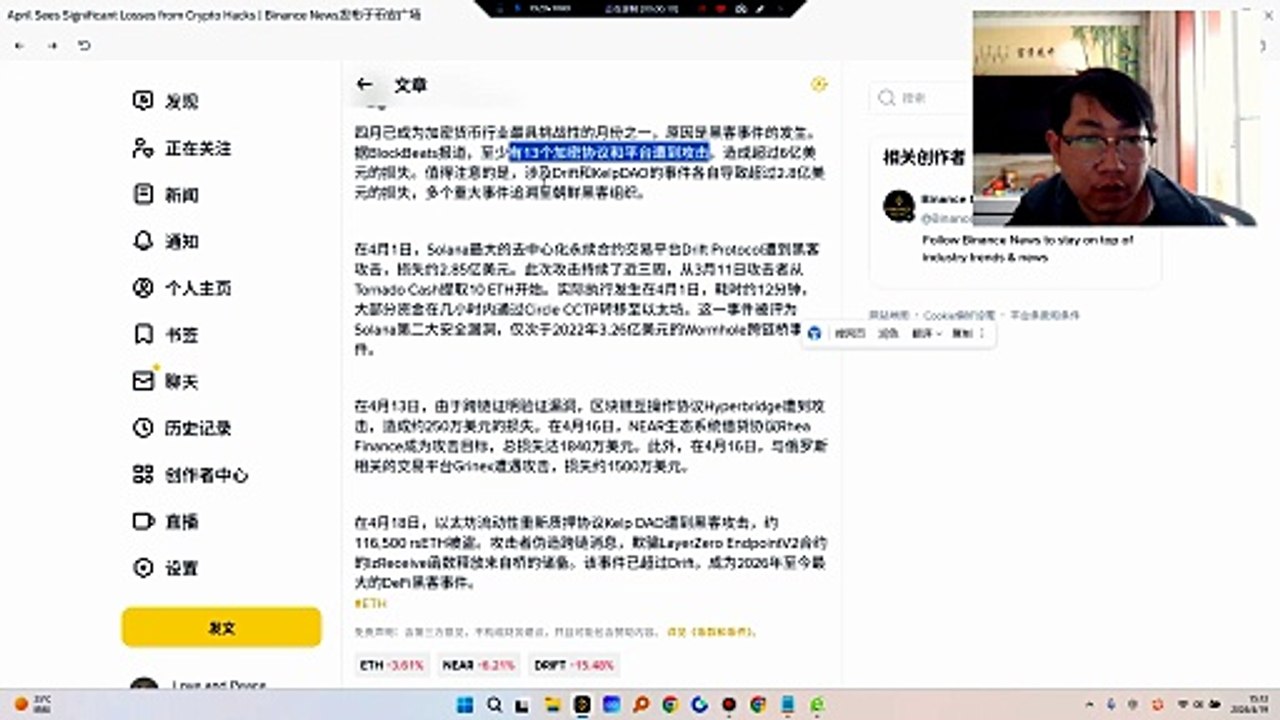Click the 相关创作者 heading
The image size is (1280, 720).
click(x=924, y=157)
